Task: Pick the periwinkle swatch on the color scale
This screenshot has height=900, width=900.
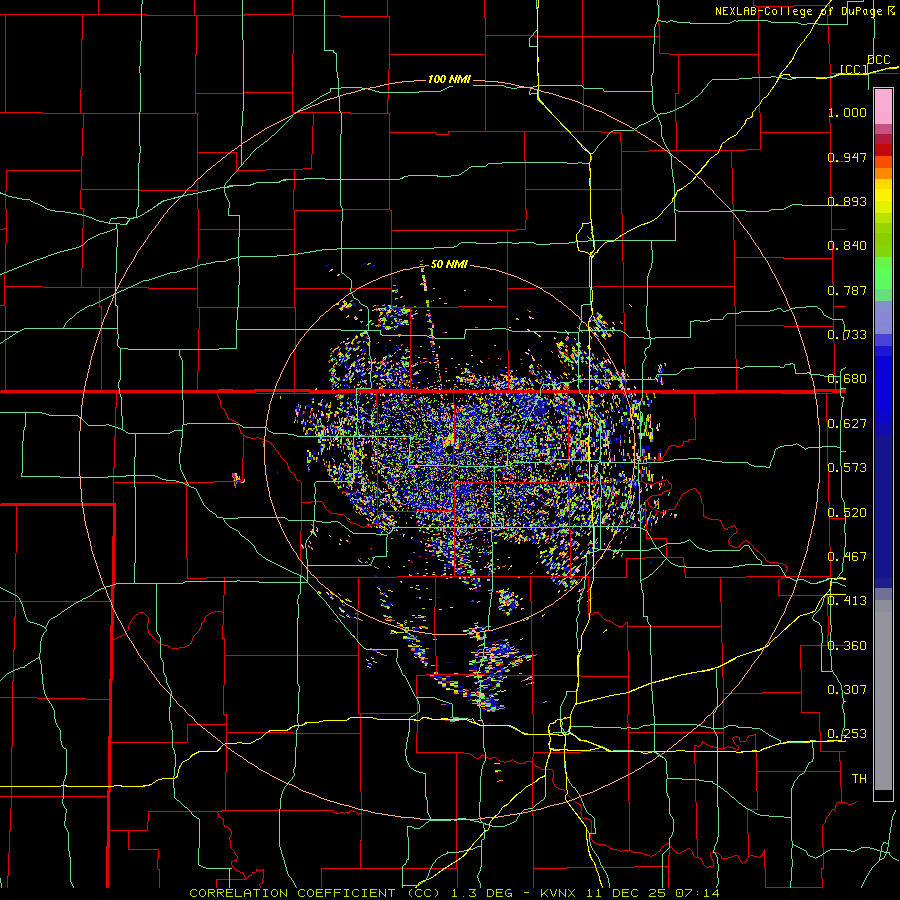Action: click(883, 317)
